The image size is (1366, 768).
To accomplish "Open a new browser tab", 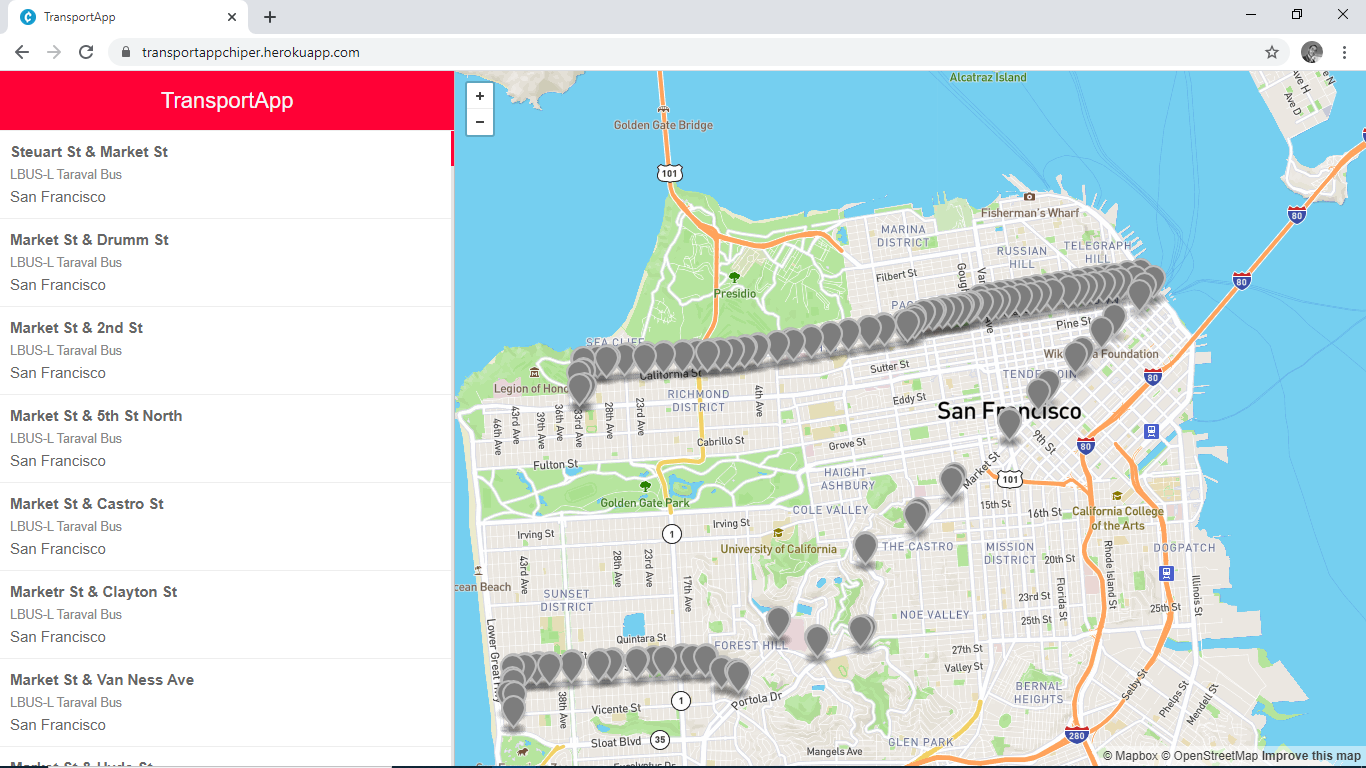I will pyautogui.click(x=270, y=17).
